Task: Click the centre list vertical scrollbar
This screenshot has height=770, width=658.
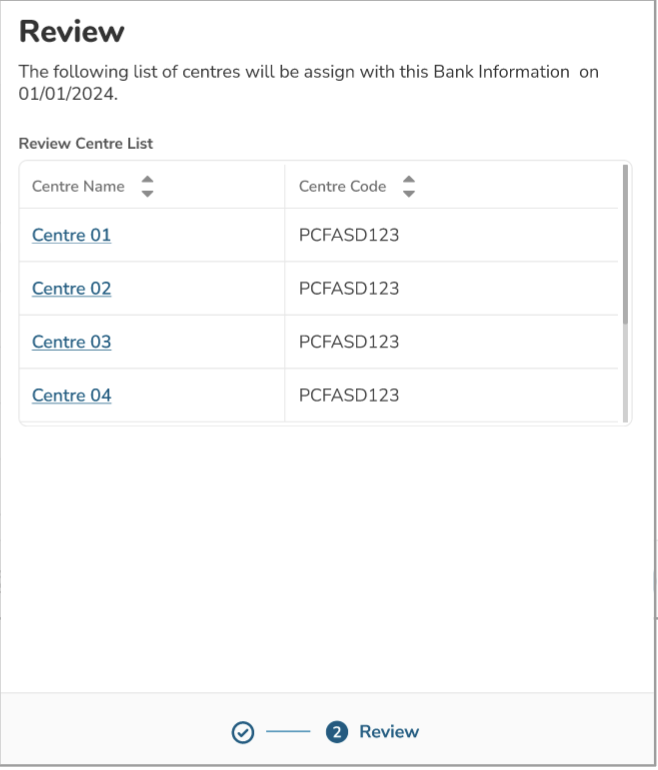Action: (626, 244)
